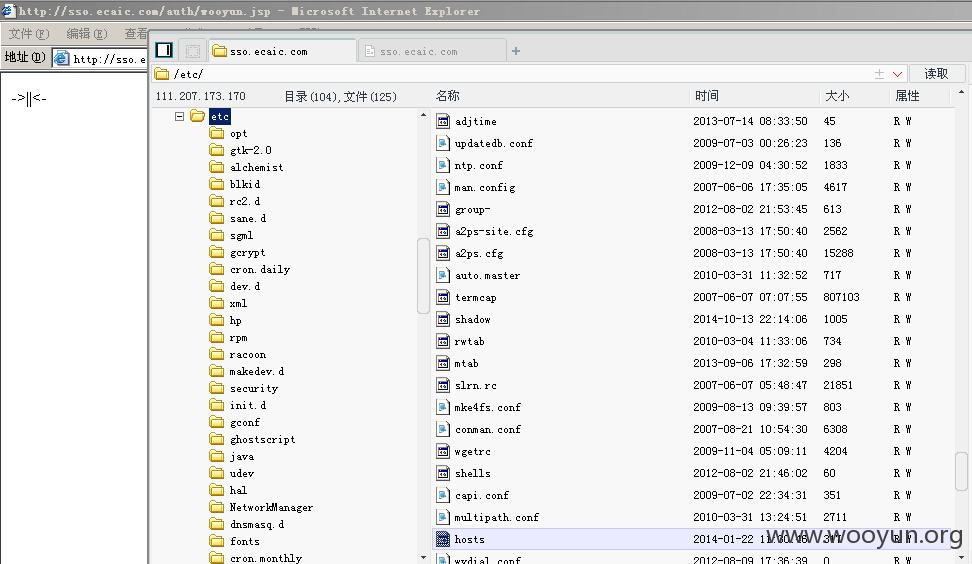Open the opt folder icon
The width and height of the screenshot is (972, 564).
(x=216, y=133)
